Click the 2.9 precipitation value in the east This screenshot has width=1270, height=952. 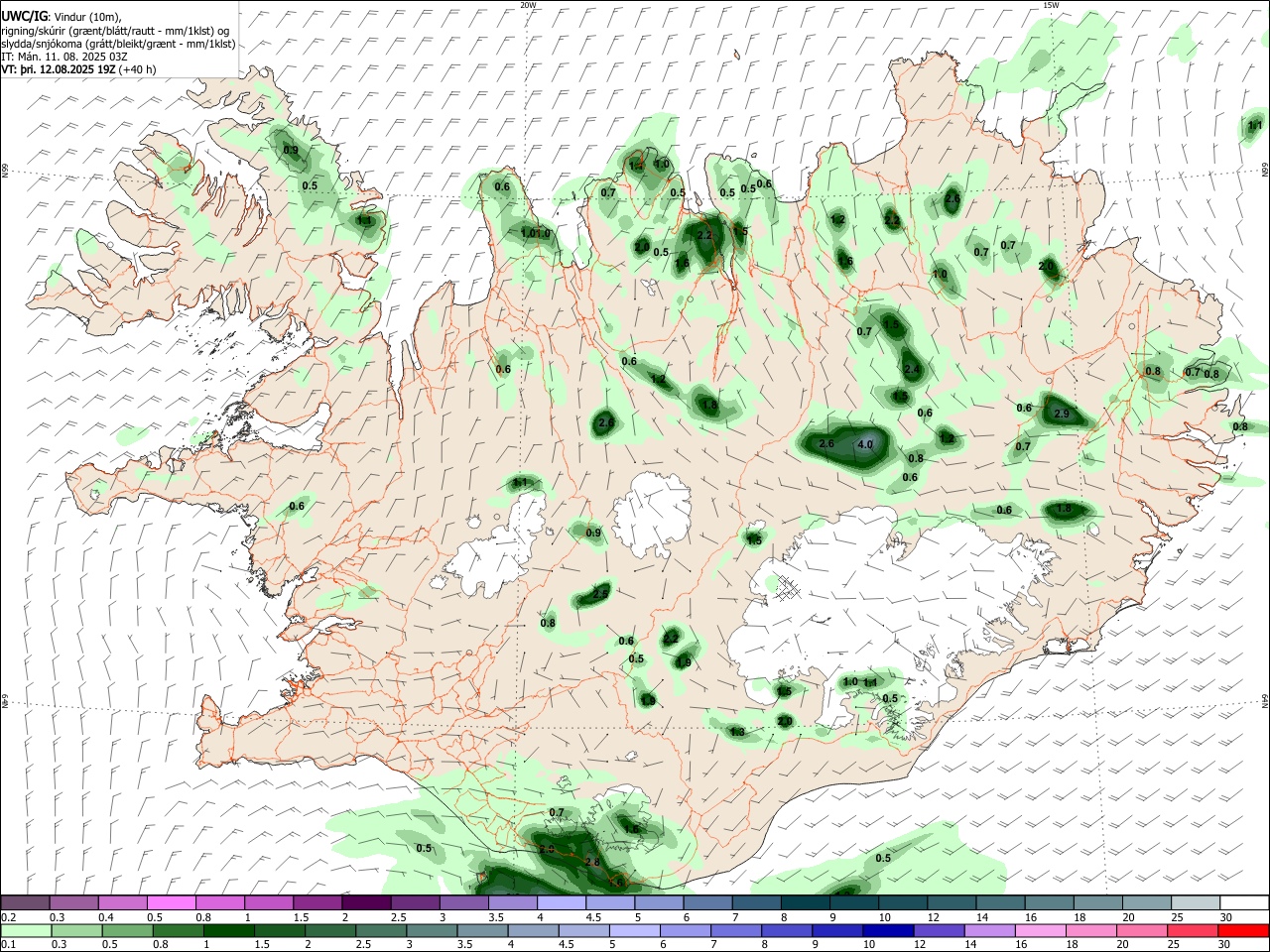[1062, 413]
